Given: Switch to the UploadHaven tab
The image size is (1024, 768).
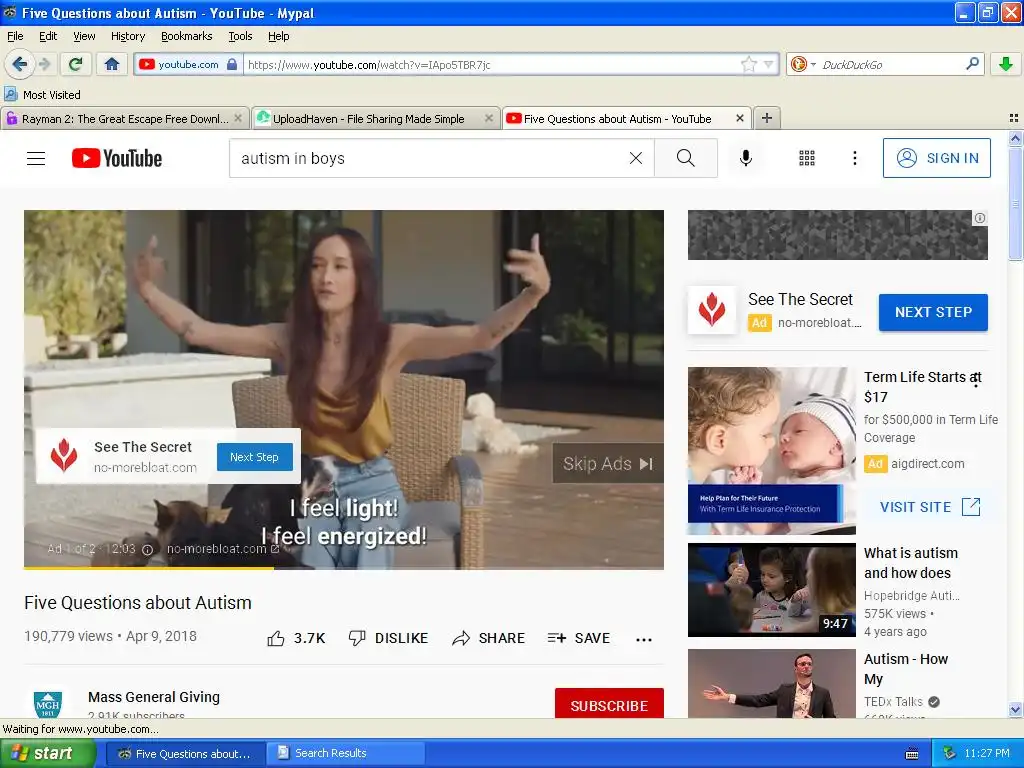Looking at the screenshot, I should (x=376, y=118).
